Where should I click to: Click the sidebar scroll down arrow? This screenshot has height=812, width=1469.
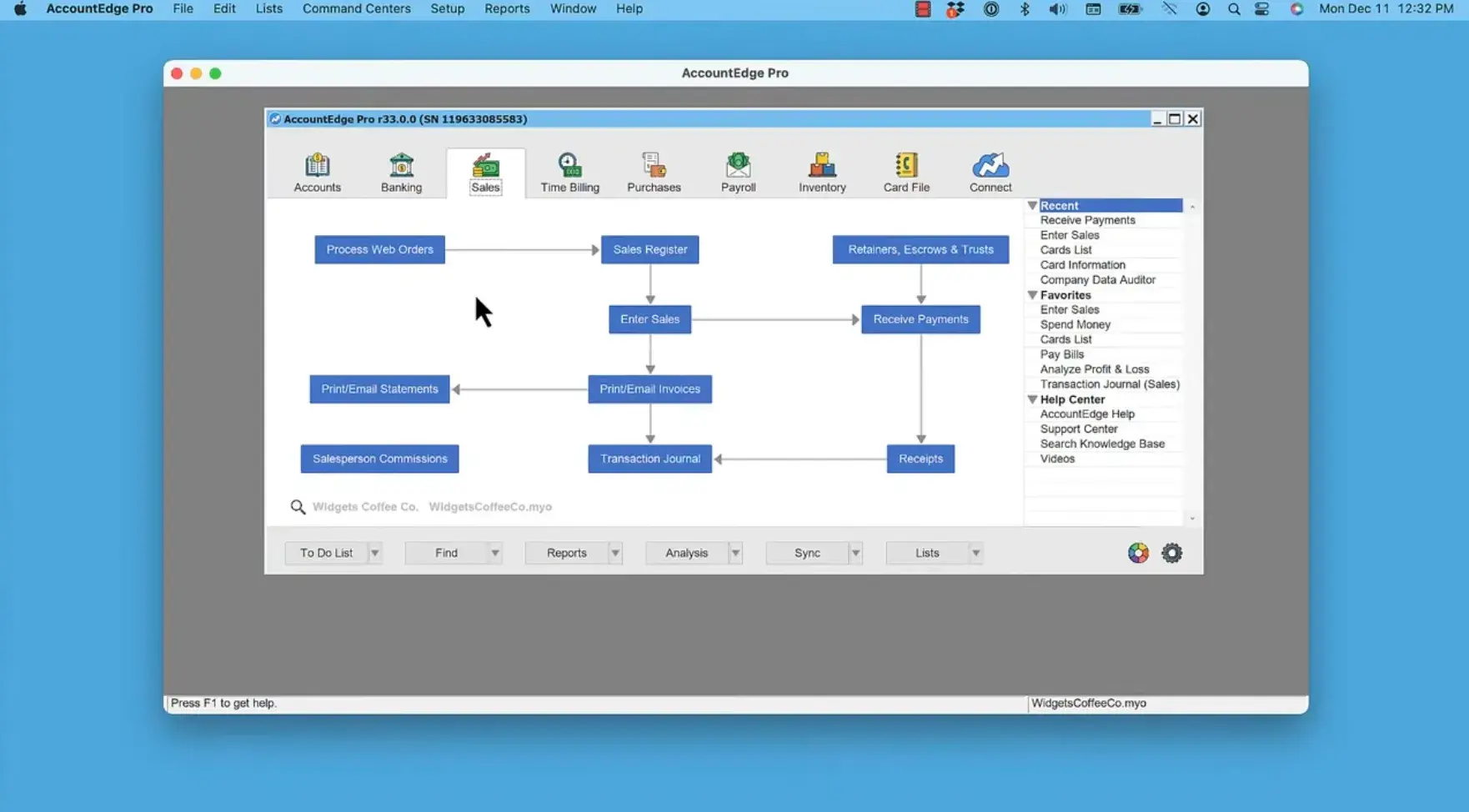click(1192, 519)
